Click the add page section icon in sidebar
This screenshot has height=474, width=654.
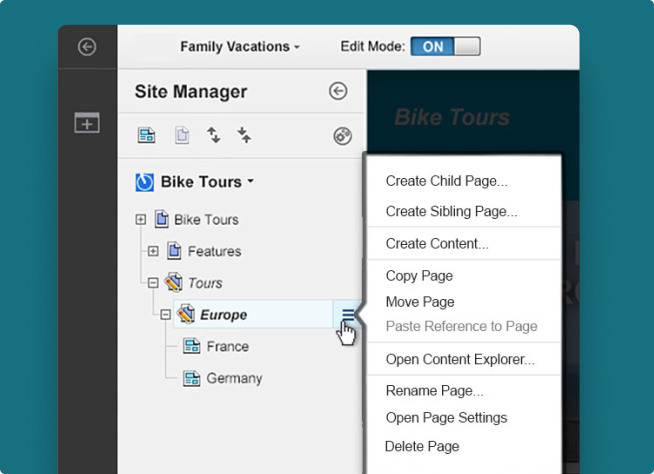coord(87,123)
